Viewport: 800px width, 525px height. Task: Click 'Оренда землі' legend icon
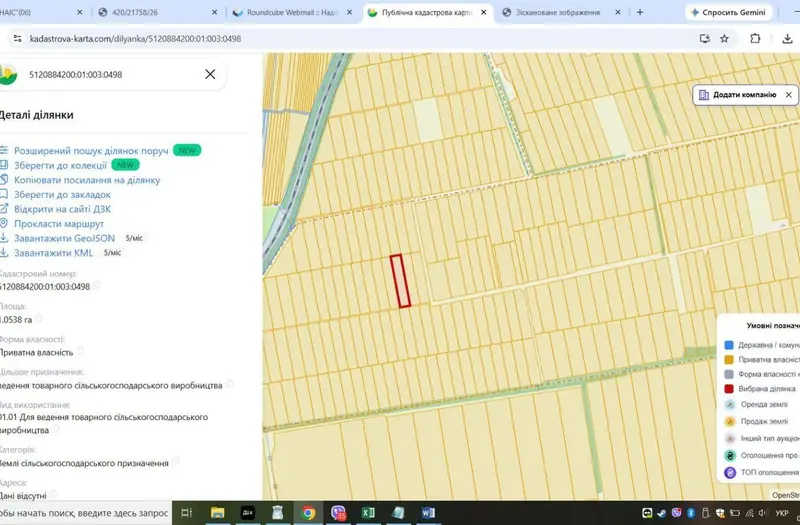click(730, 405)
